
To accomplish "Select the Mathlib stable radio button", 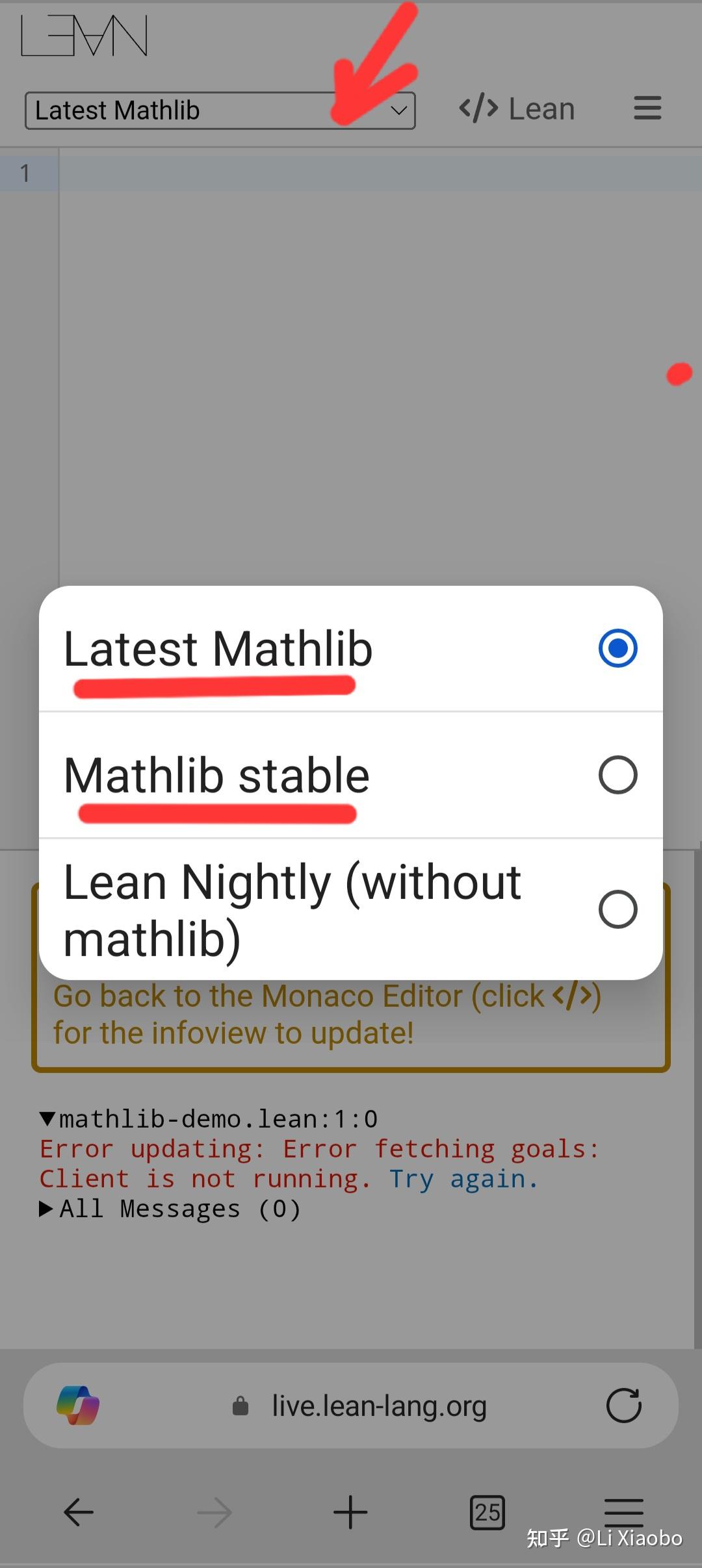I will 617,775.
